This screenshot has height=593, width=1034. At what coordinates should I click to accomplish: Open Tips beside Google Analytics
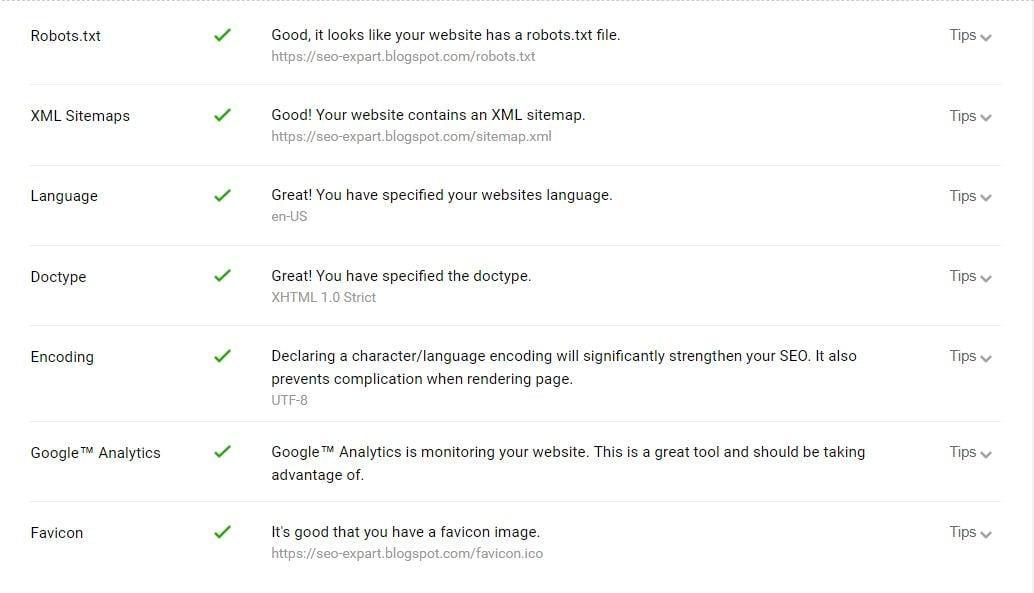[968, 452]
